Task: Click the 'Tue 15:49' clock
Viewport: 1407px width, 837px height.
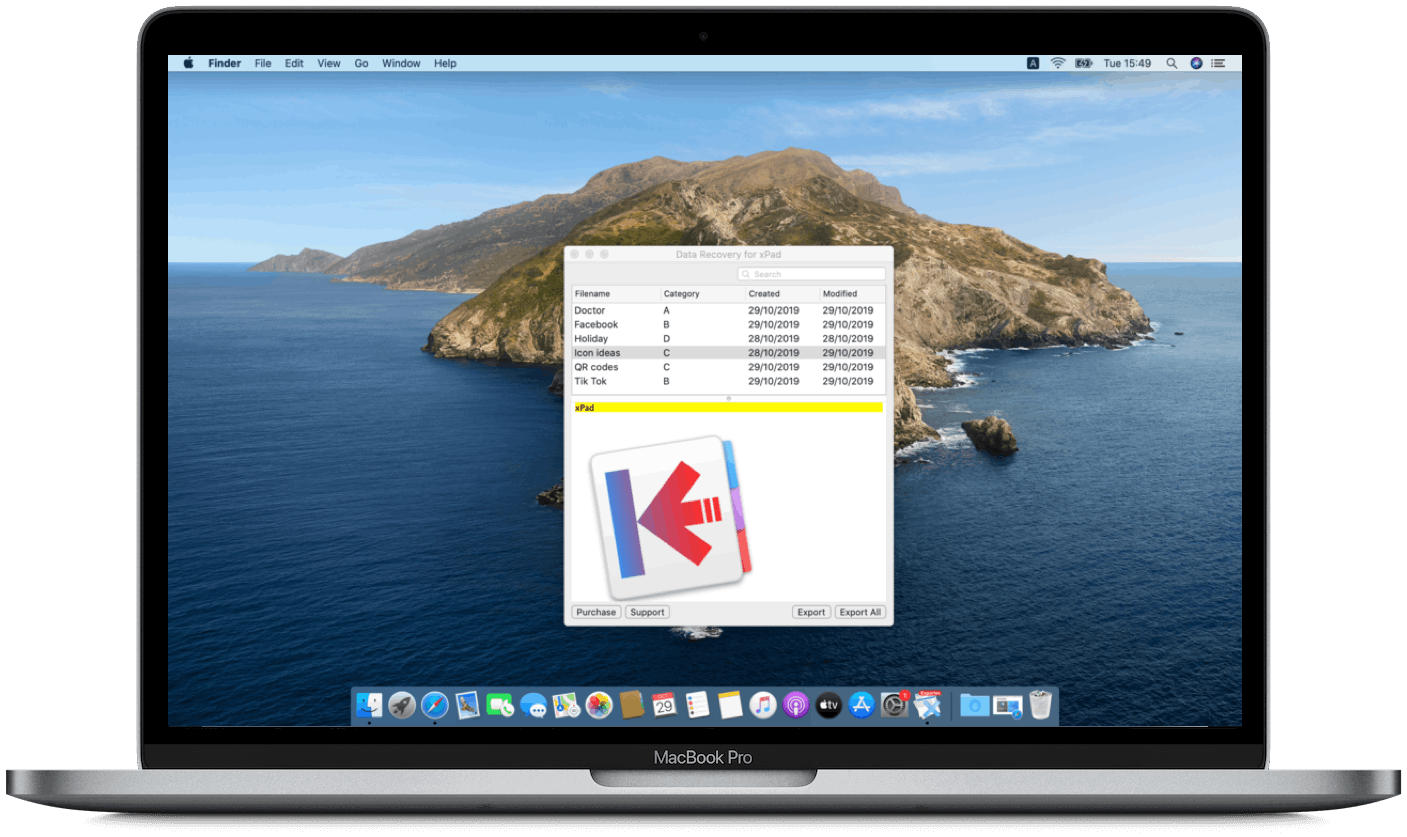Action: tap(1127, 63)
